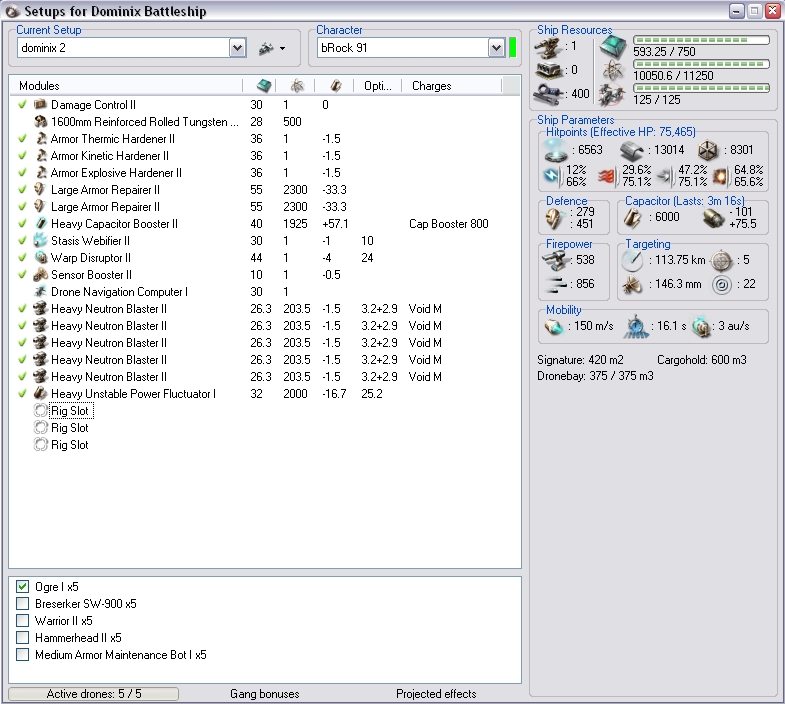Uncheck the Ogre I x5 drones
The width and height of the screenshot is (785, 704).
(23, 587)
